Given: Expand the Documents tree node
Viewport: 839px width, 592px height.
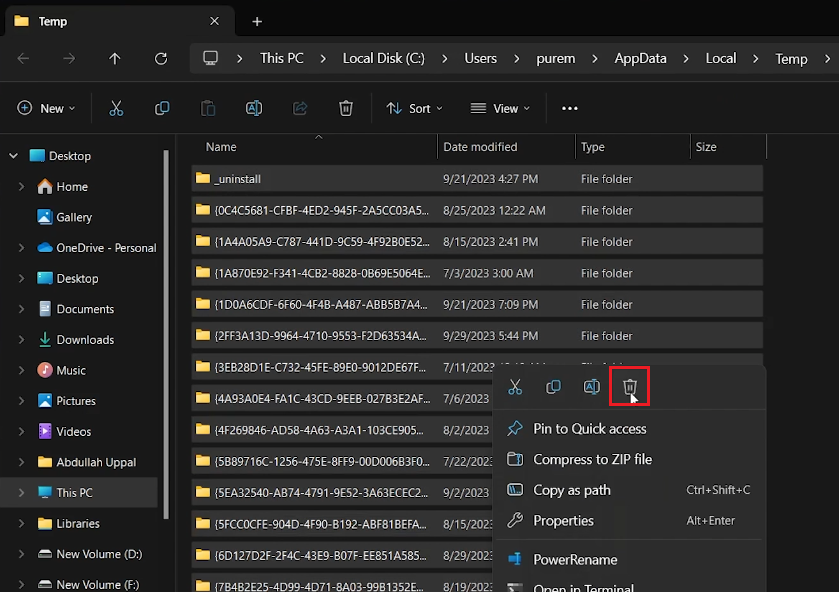Looking at the screenshot, I should (x=21, y=309).
